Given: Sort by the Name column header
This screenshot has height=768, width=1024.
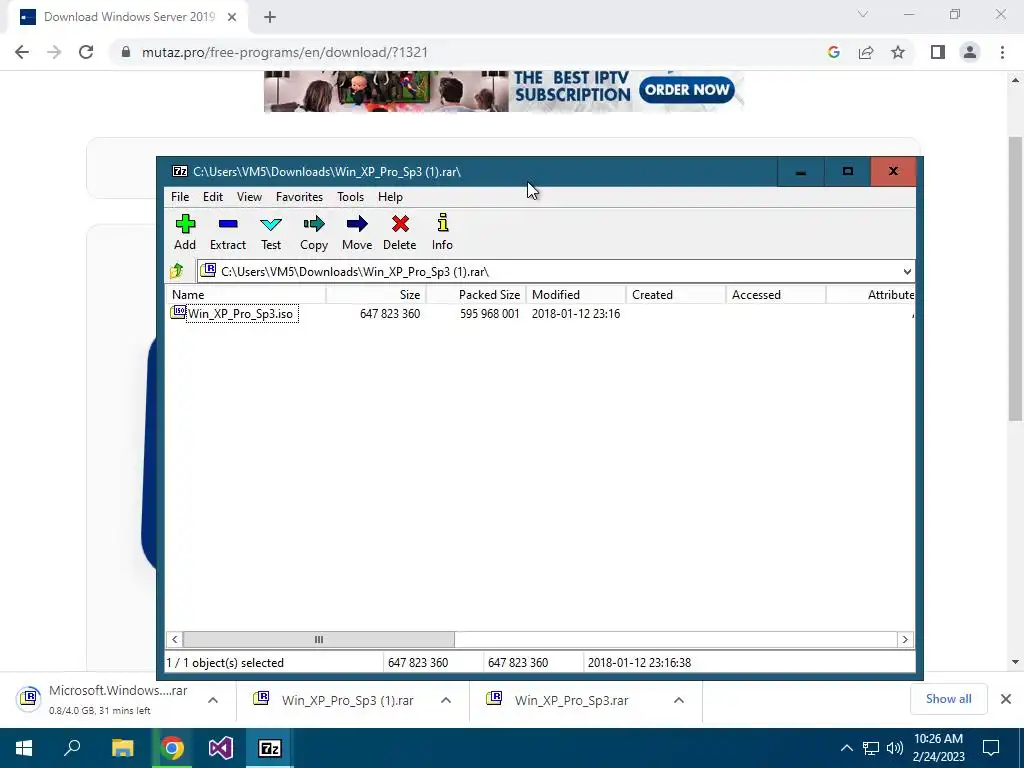Looking at the screenshot, I should click(x=246, y=295).
